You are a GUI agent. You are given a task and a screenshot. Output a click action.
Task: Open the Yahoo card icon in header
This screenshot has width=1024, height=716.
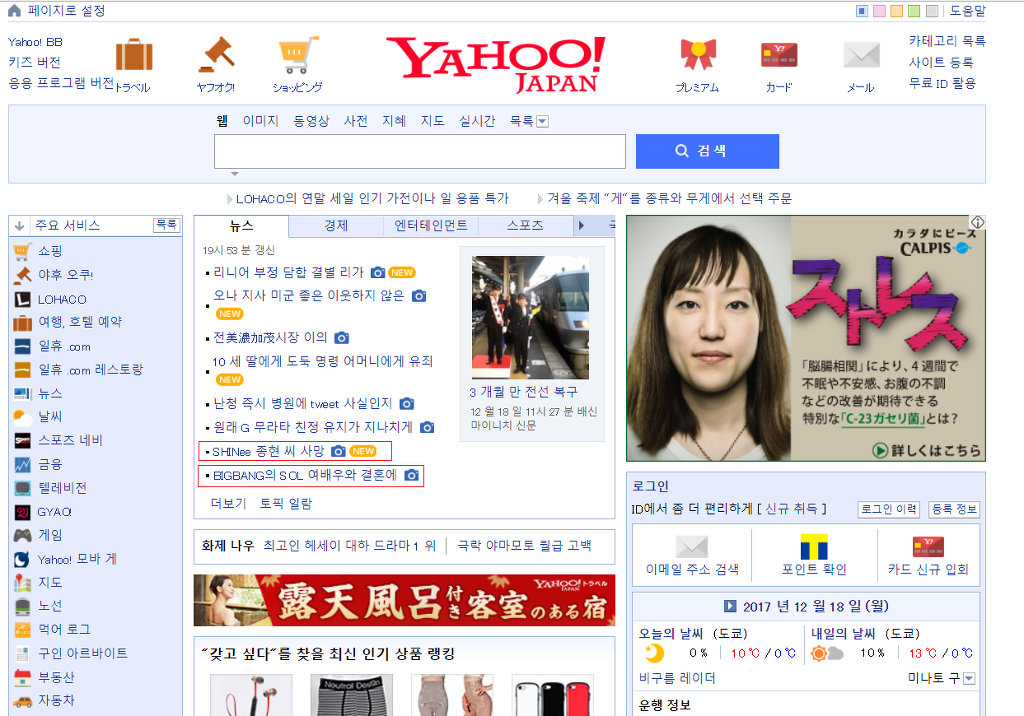[x=779, y=55]
